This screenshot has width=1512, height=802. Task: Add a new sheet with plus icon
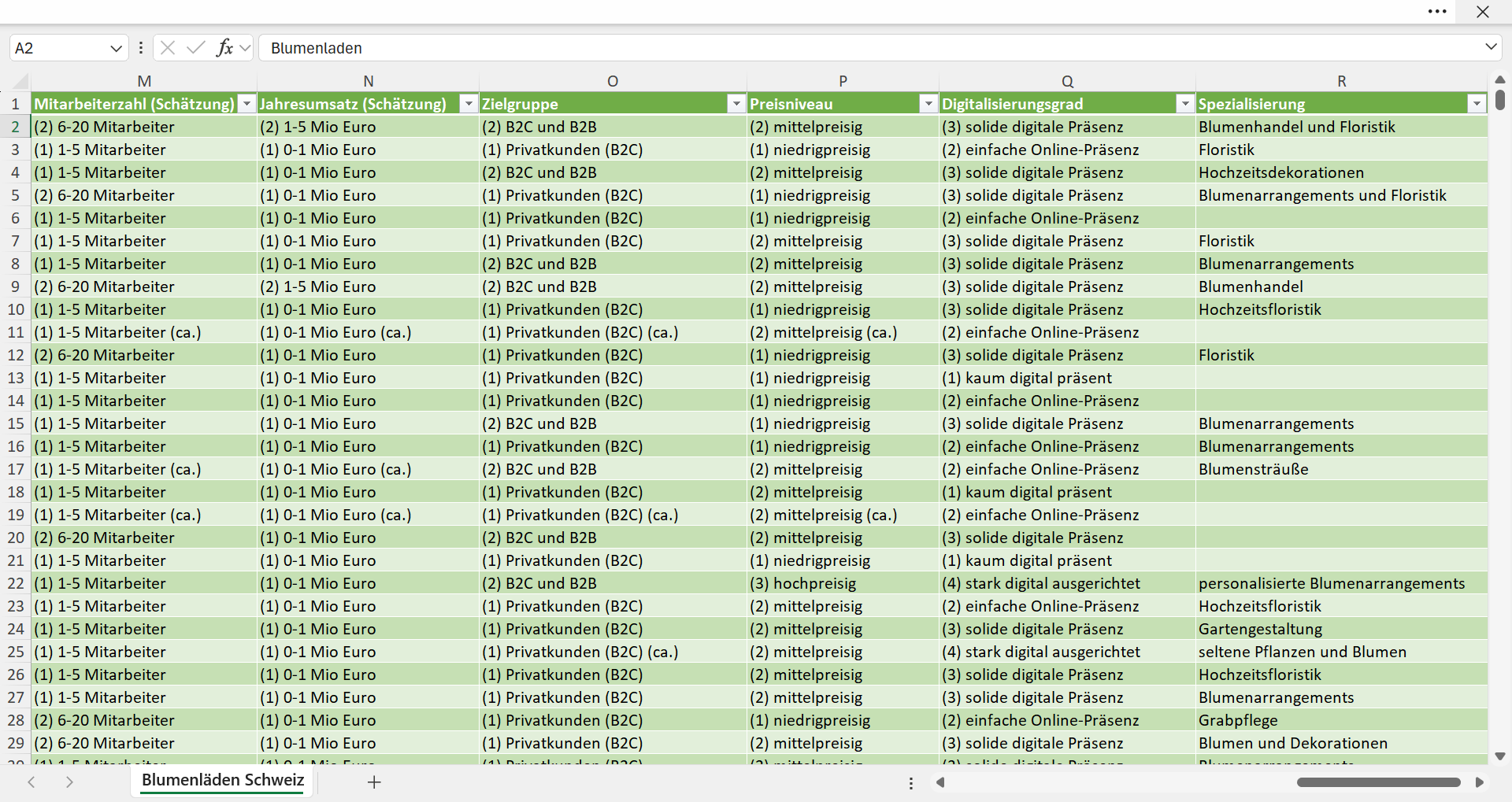point(374,782)
